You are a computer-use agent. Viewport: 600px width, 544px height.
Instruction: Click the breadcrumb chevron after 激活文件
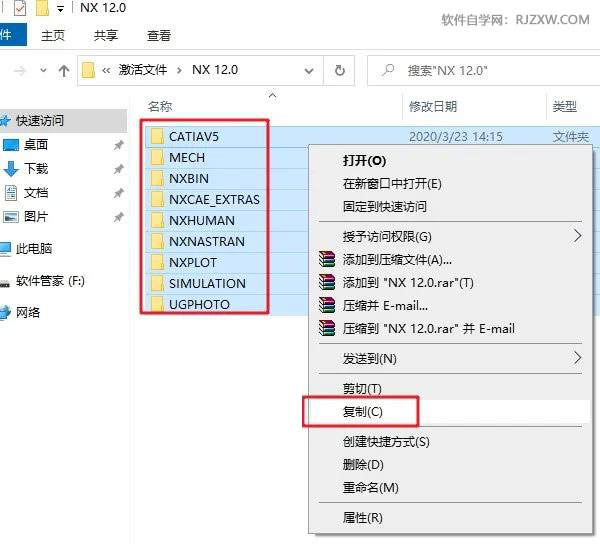(x=179, y=71)
